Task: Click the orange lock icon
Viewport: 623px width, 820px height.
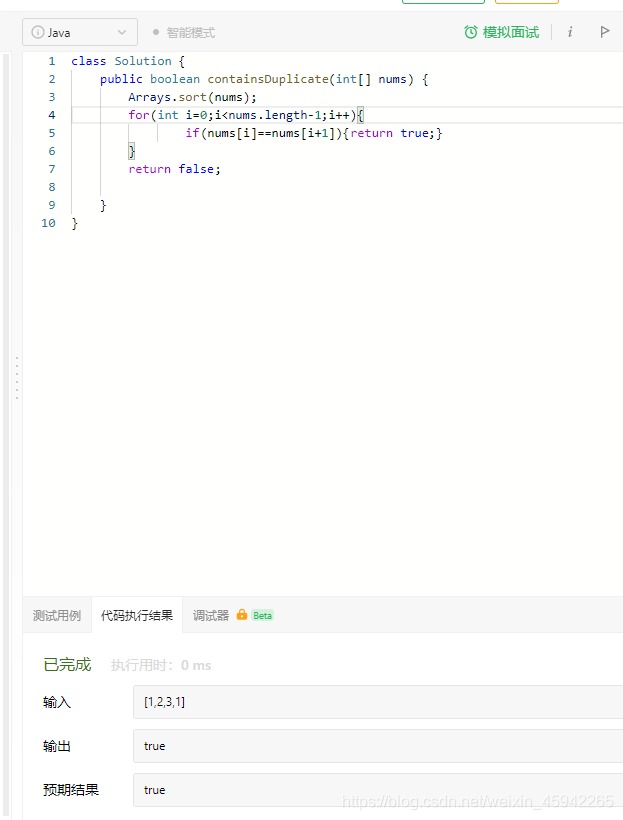Action: (242, 614)
